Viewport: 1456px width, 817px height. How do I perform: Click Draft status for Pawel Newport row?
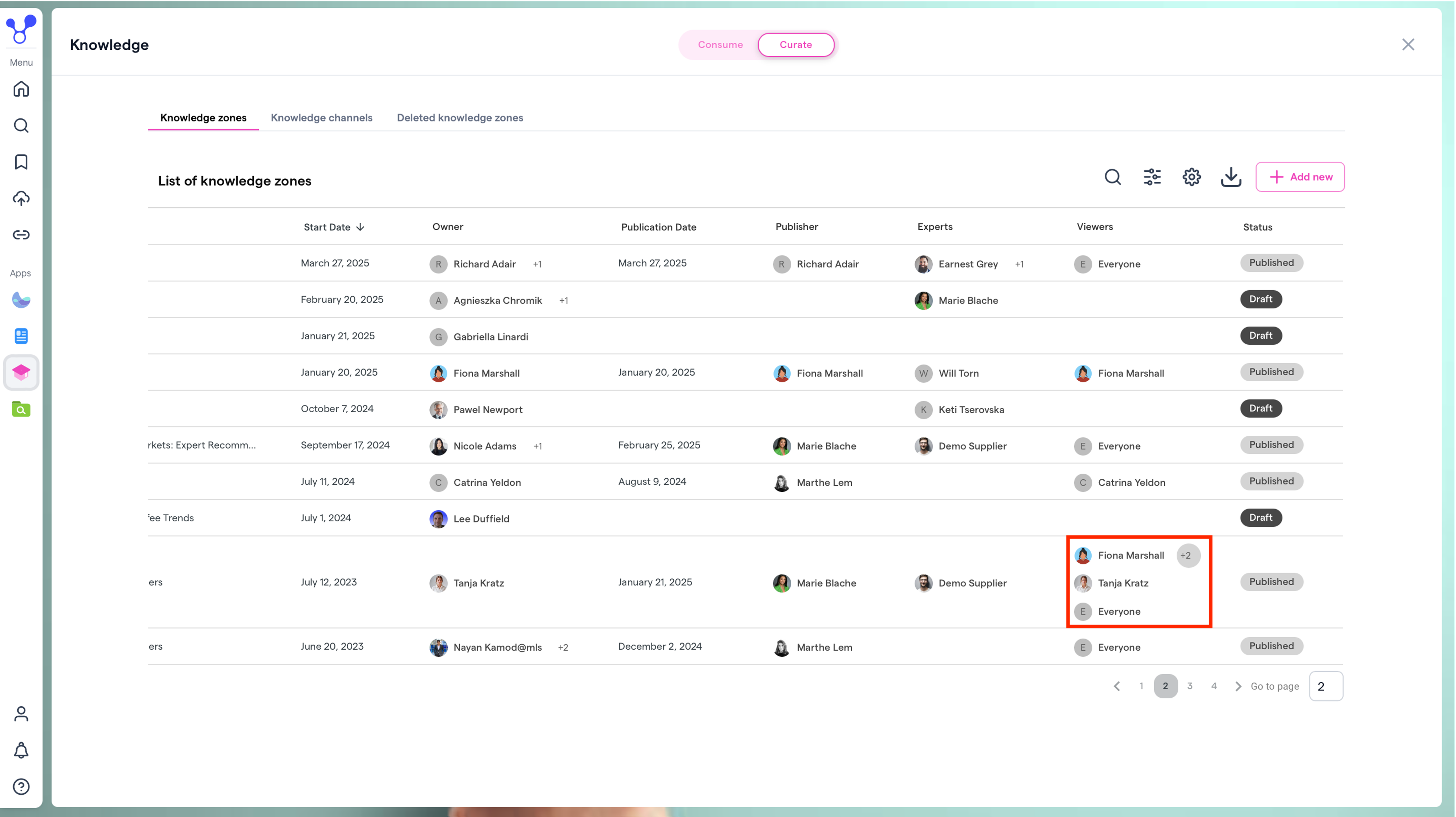click(x=1260, y=409)
